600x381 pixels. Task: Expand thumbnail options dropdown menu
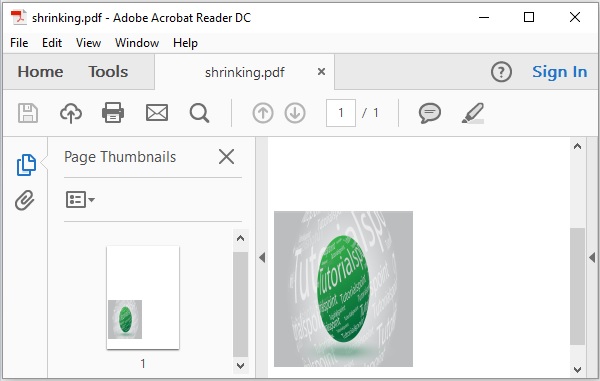[80, 199]
